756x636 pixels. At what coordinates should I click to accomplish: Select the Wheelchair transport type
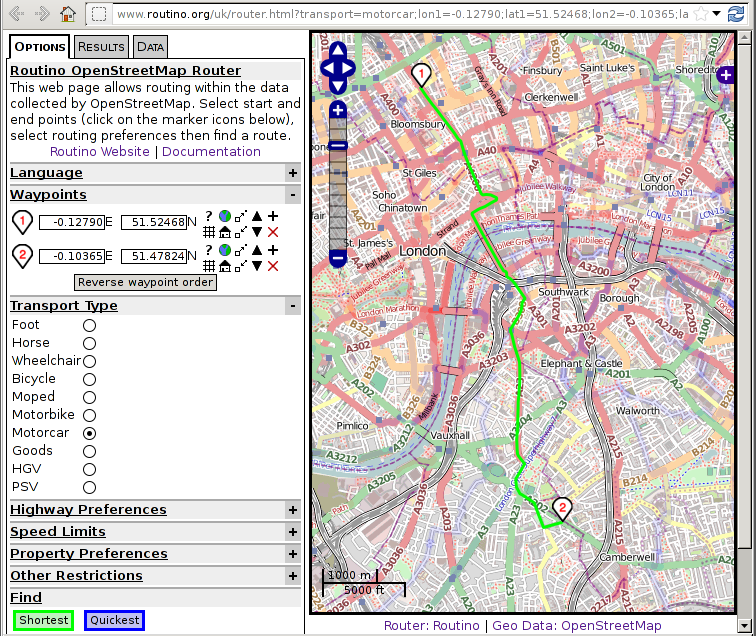click(89, 361)
